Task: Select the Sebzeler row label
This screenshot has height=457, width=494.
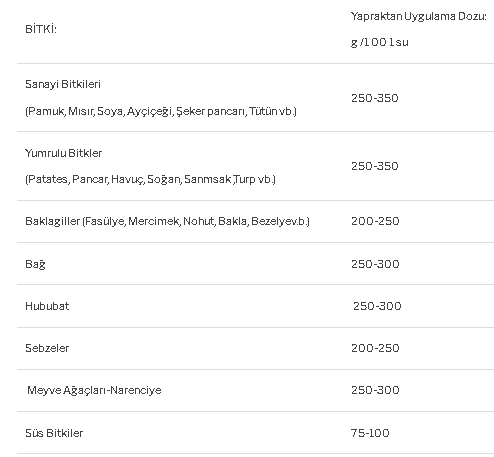Action: pyautogui.click(x=47, y=348)
